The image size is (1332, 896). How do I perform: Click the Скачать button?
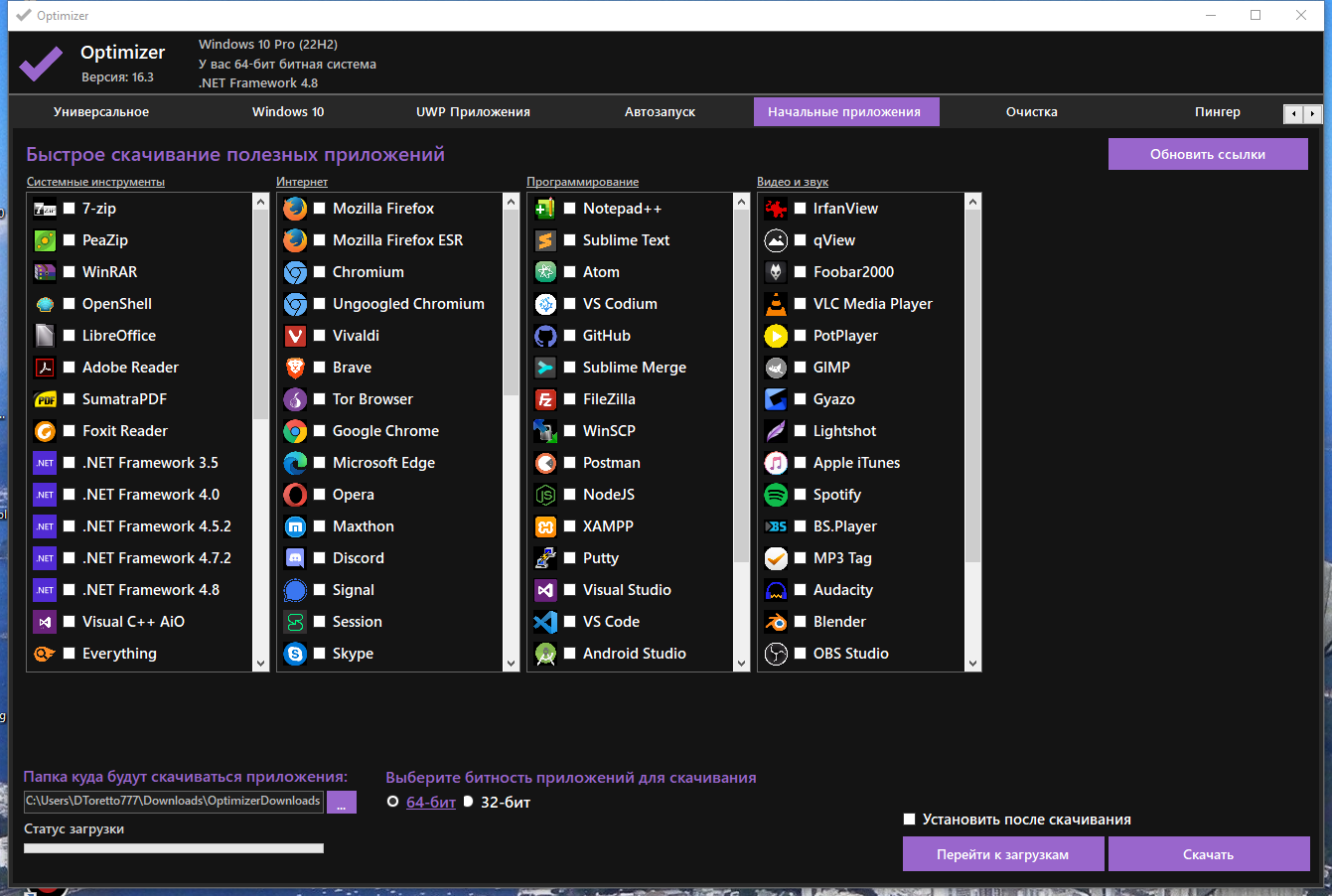click(1209, 854)
